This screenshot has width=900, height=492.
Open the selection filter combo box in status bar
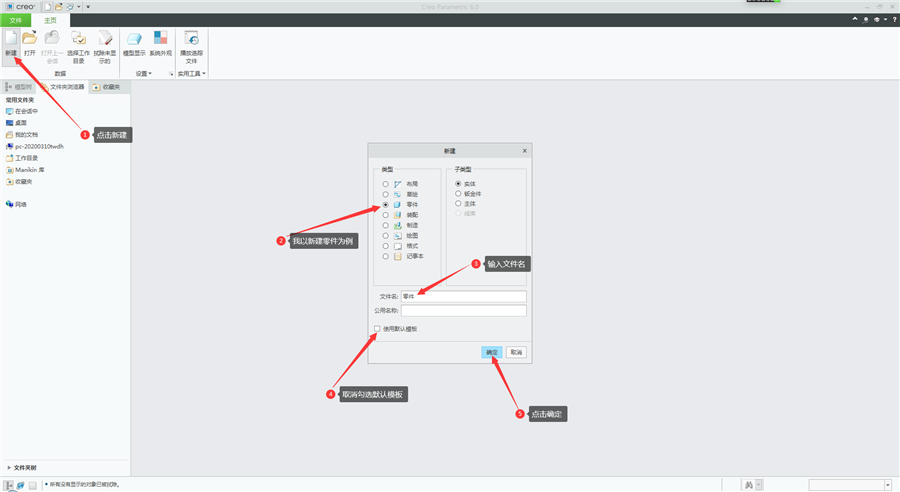pyautogui.click(x=850, y=485)
